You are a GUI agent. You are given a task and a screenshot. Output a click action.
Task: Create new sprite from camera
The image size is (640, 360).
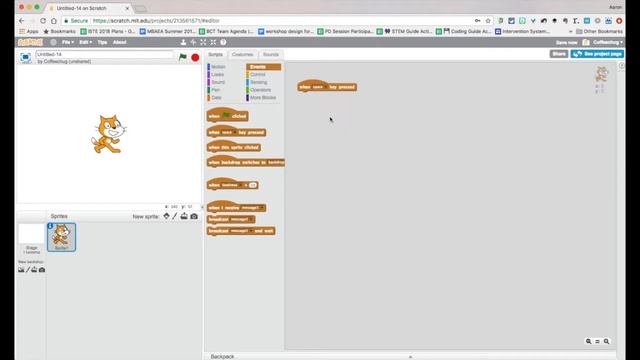(194, 216)
